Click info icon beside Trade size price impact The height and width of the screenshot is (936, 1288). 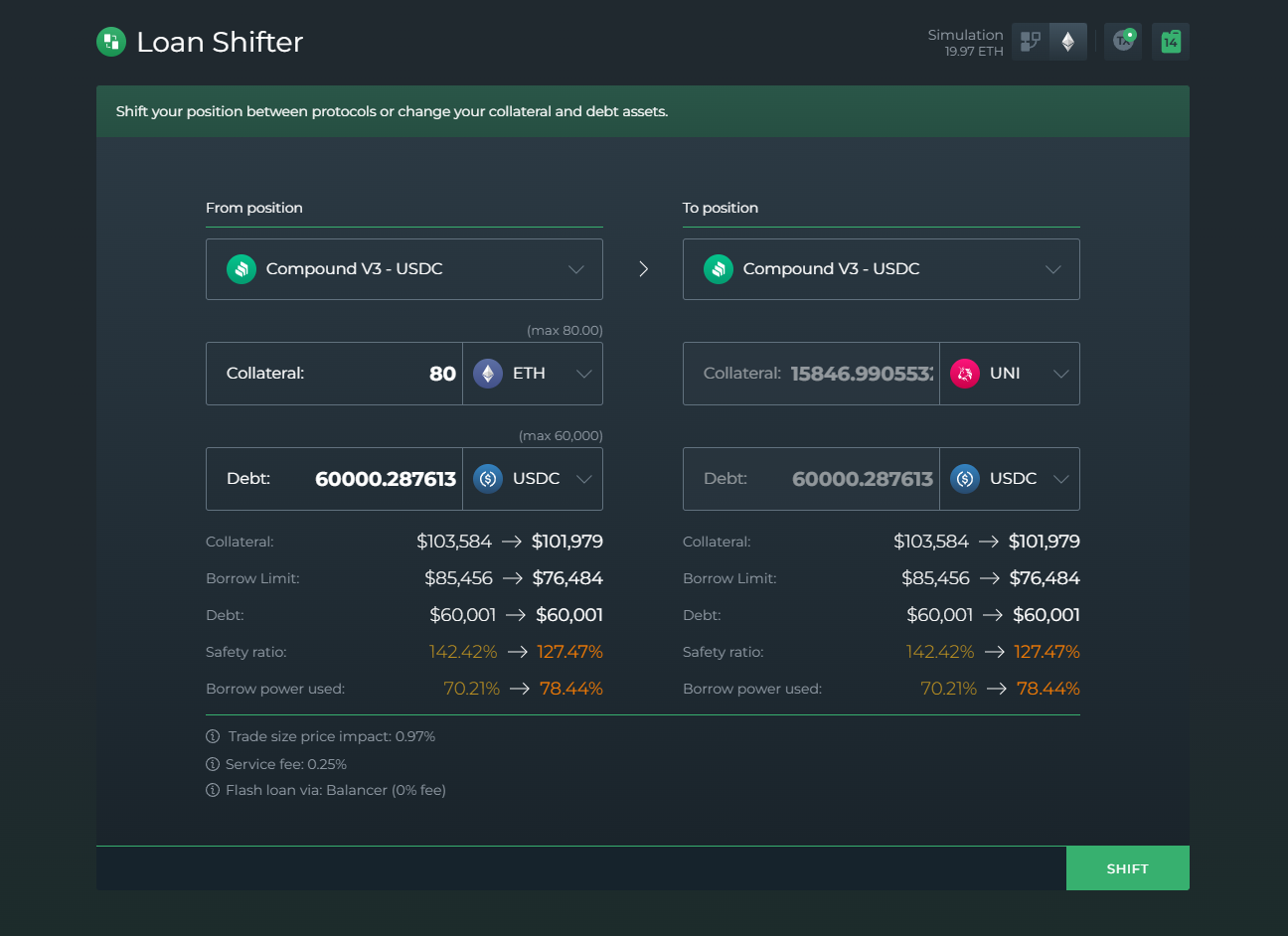point(213,736)
